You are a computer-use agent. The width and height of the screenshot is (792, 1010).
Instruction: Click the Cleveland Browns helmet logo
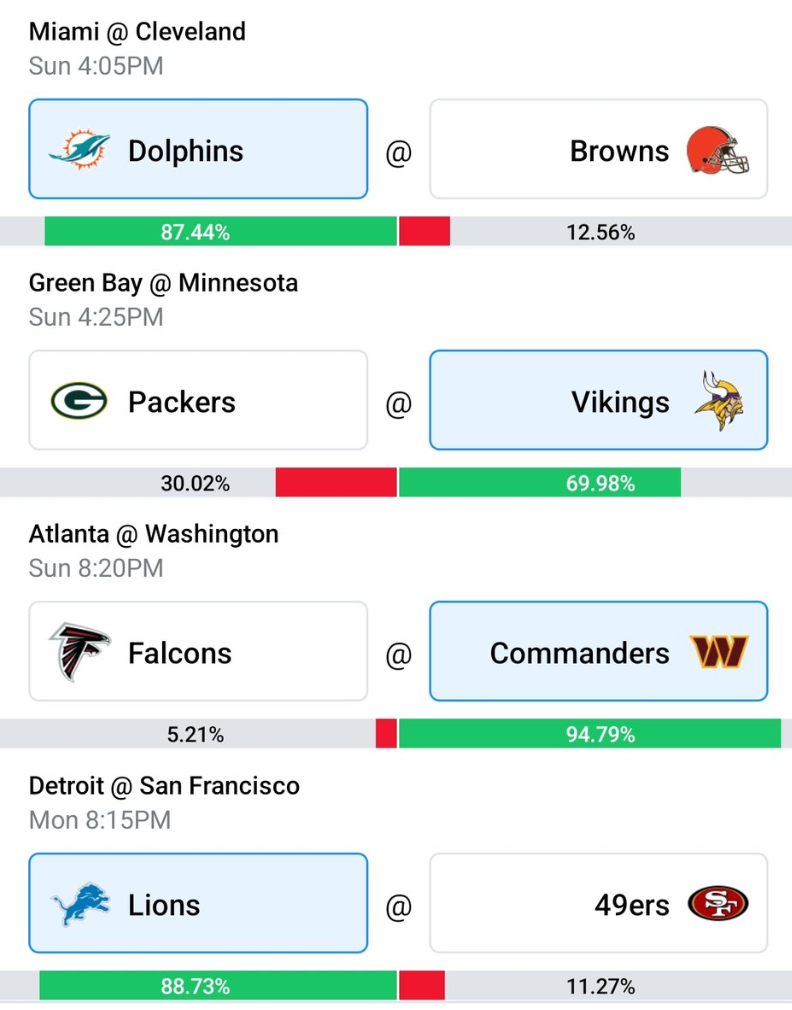[x=718, y=150]
